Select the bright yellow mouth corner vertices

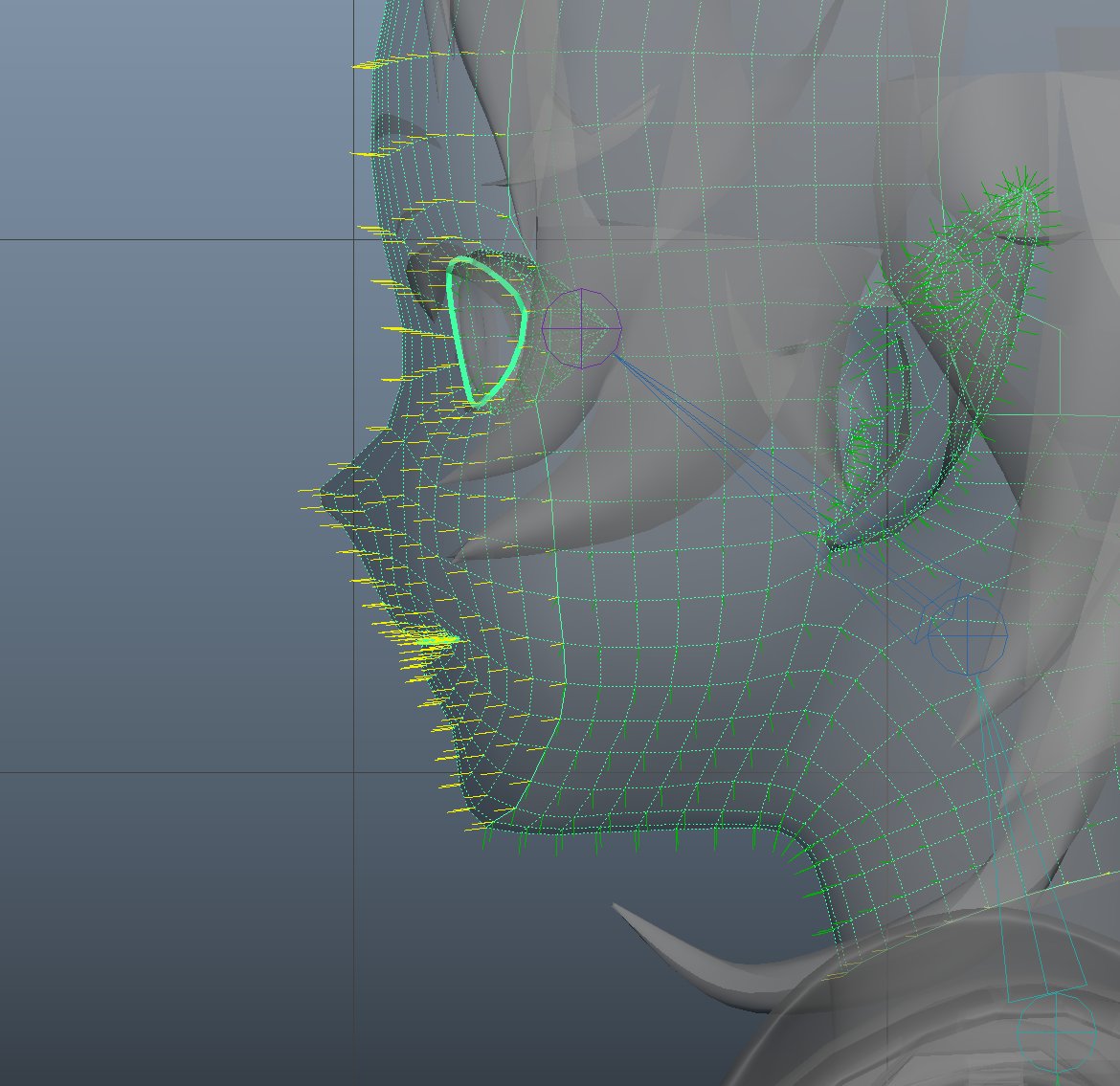[x=434, y=640]
